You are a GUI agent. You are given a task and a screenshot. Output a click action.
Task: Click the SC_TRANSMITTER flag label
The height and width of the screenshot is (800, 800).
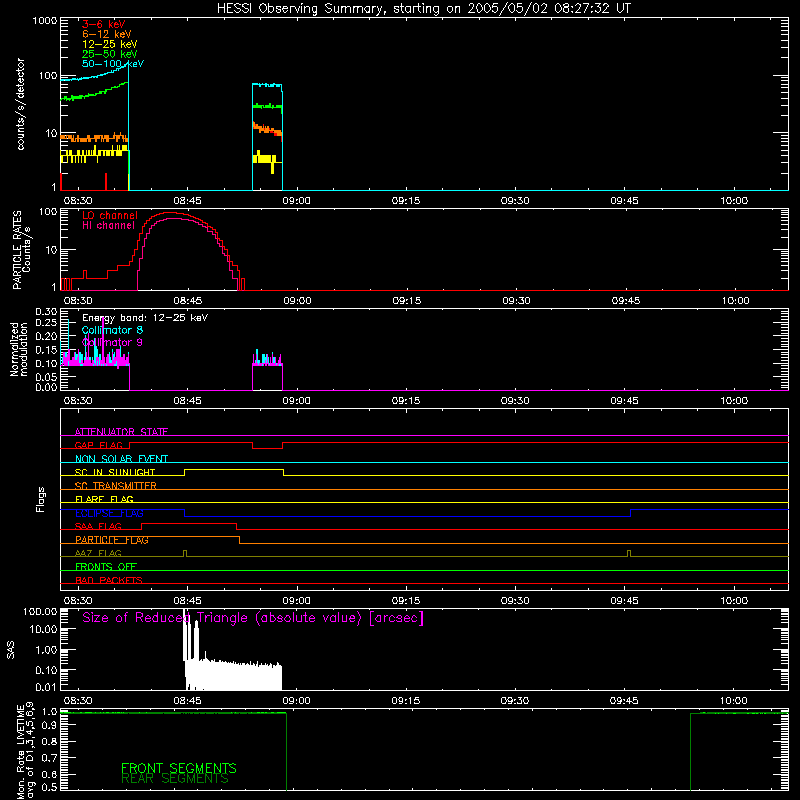click(x=115, y=486)
